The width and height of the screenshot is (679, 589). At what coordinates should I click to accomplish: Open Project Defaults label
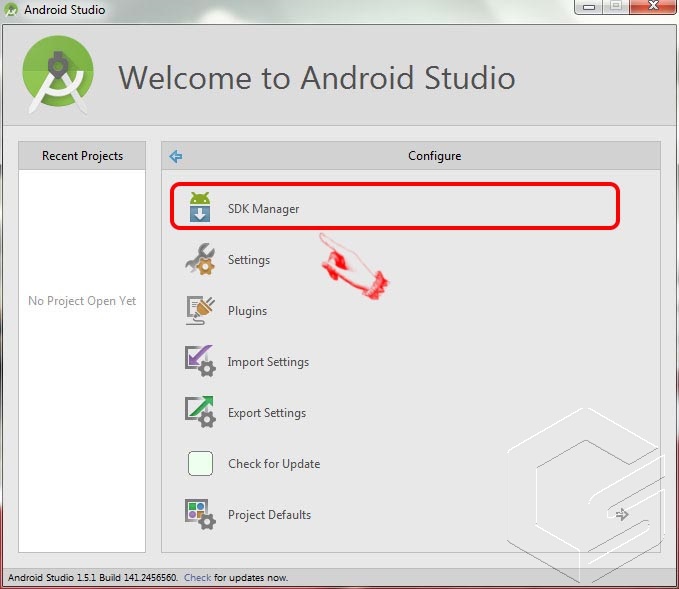[x=269, y=515]
